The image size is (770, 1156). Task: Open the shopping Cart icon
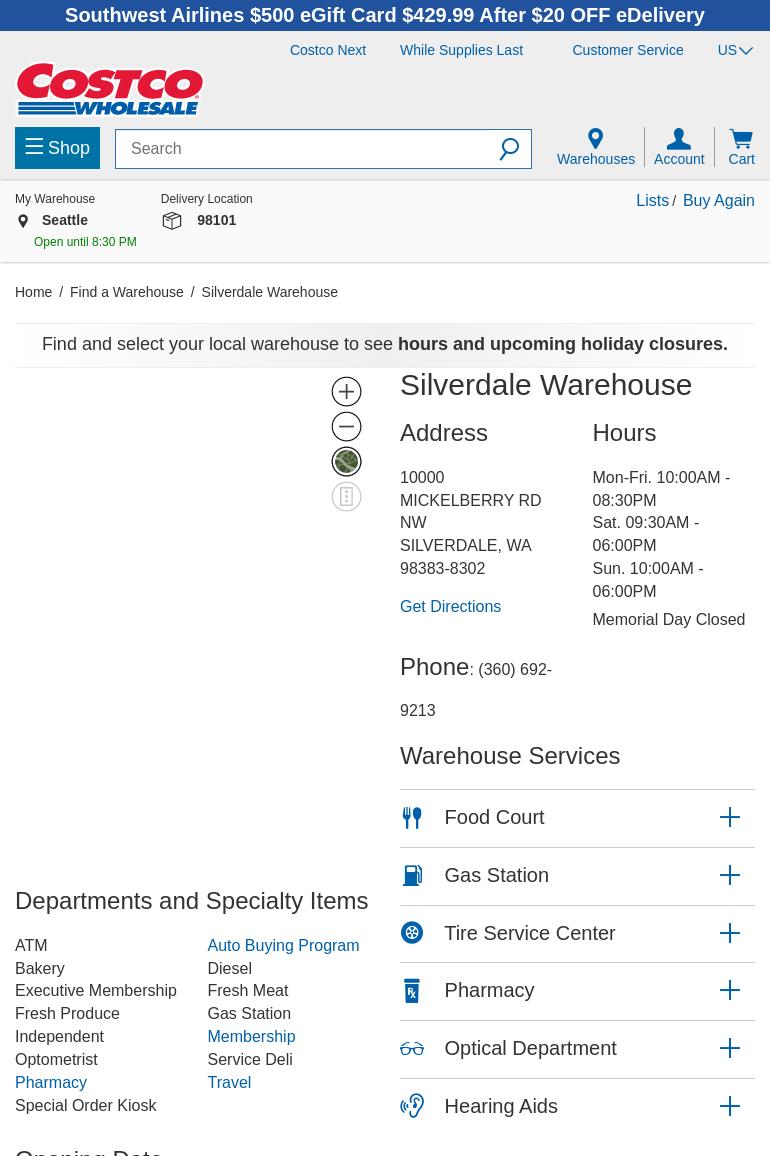[741, 147]
